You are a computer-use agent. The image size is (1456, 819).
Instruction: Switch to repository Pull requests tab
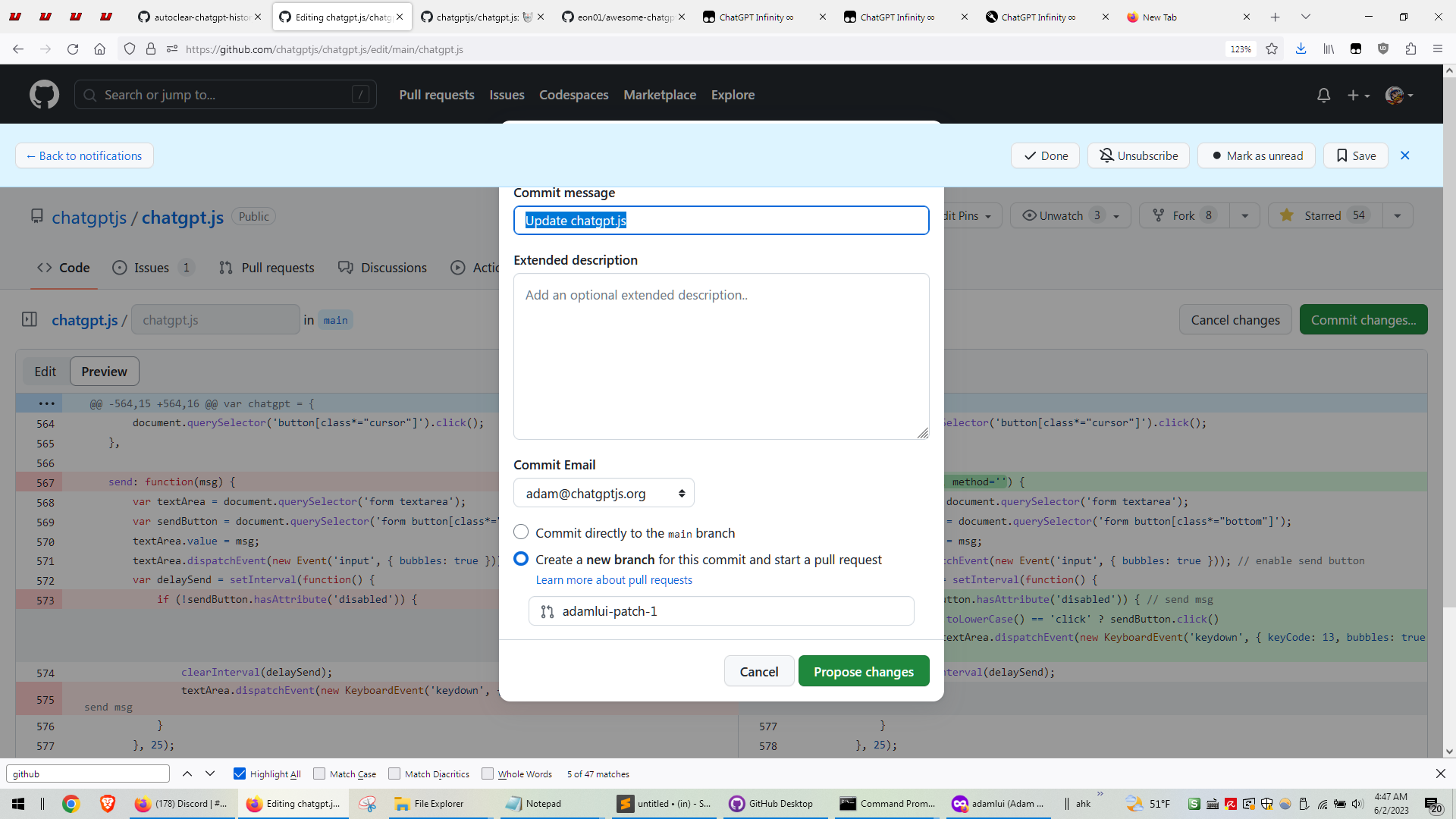coord(267,267)
